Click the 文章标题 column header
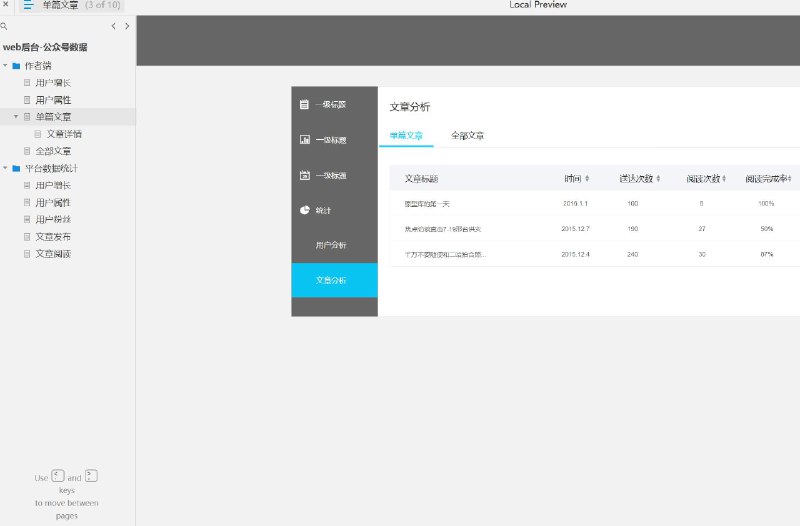This screenshot has width=800, height=526. [x=421, y=179]
